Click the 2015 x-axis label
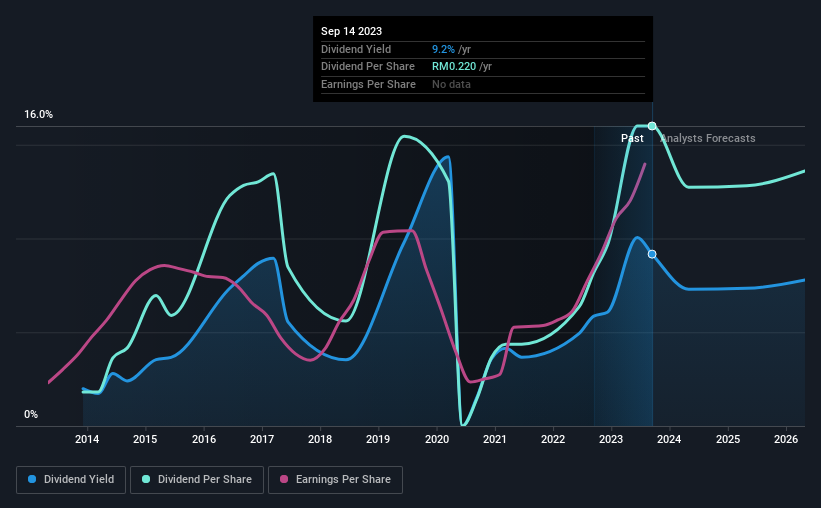Screen dimensions: 821x508 tap(145, 439)
